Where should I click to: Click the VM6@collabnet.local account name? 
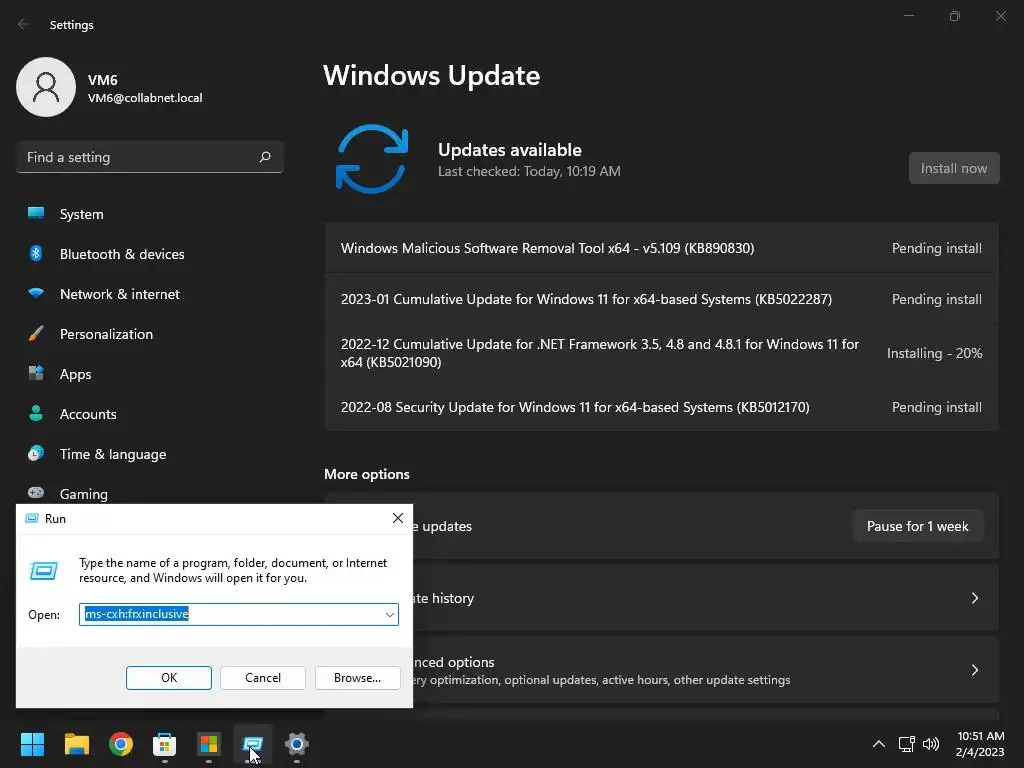coord(145,98)
